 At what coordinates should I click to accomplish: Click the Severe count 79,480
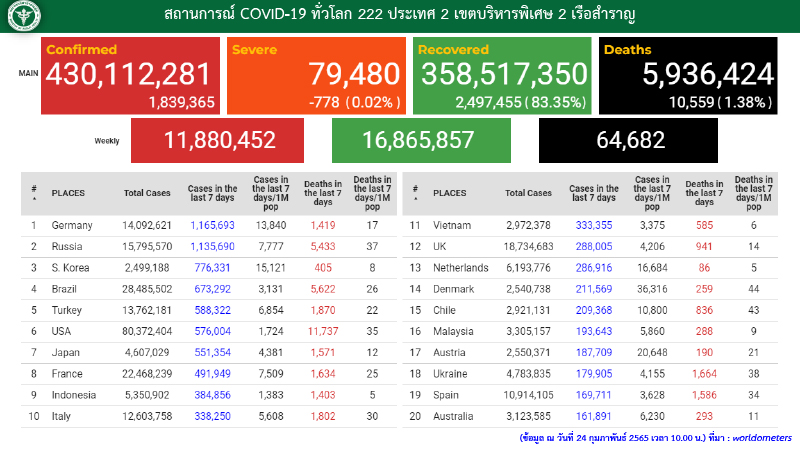tap(354, 74)
